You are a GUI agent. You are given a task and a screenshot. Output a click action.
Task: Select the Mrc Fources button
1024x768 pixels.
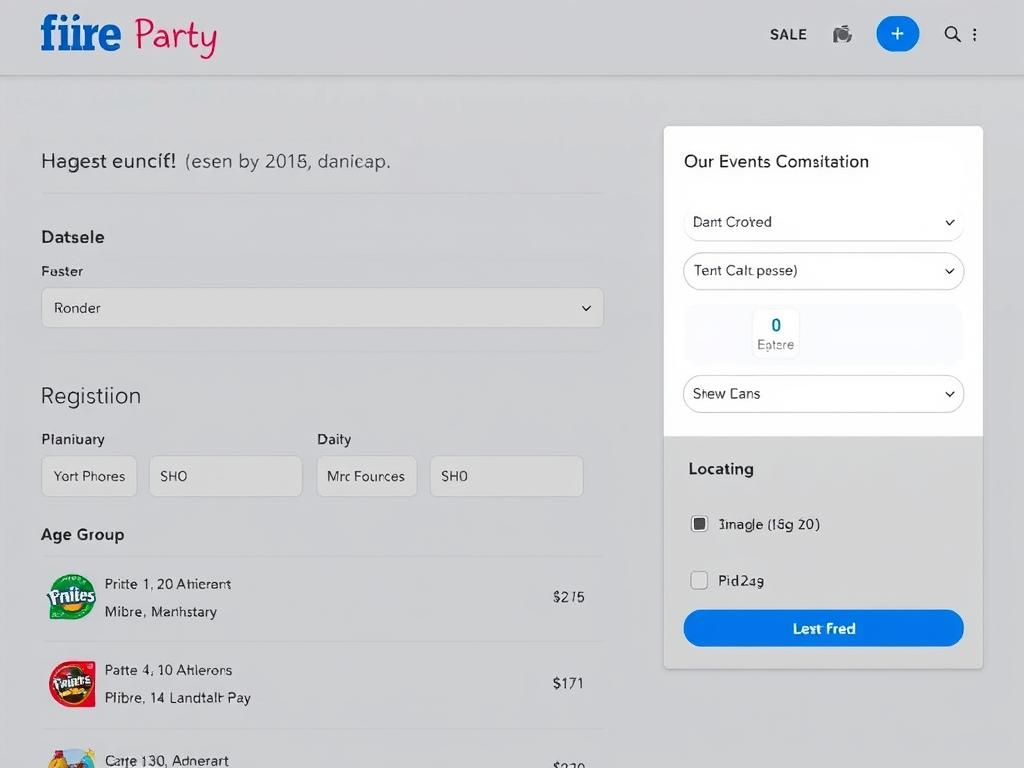click(366, 476)
